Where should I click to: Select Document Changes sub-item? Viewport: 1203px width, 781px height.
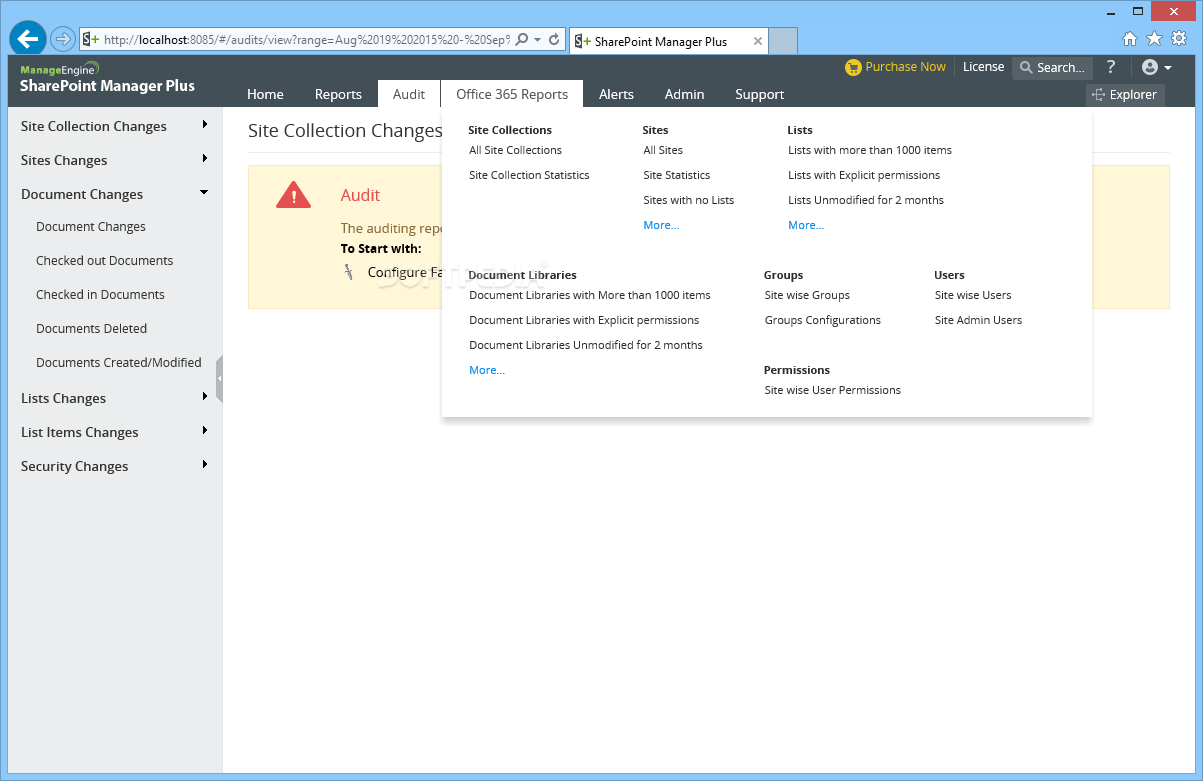tap(91, 227)
